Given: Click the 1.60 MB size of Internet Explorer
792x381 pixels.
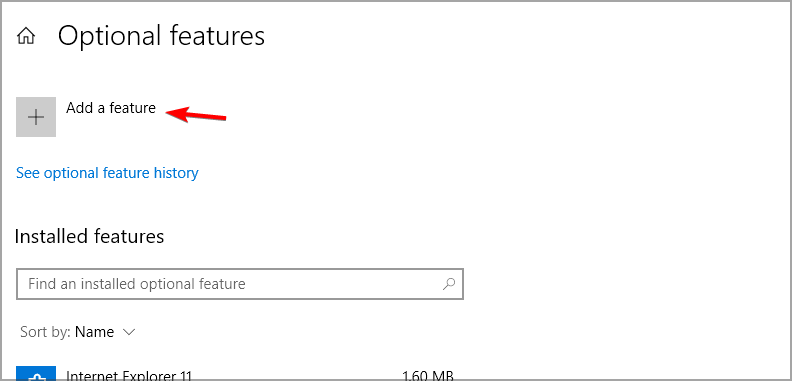Looking at the screenshot, I should coord(428,375).
